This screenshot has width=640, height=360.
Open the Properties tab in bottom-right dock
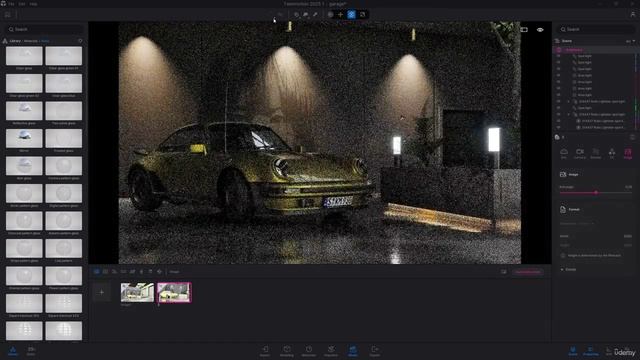(590, 351)
